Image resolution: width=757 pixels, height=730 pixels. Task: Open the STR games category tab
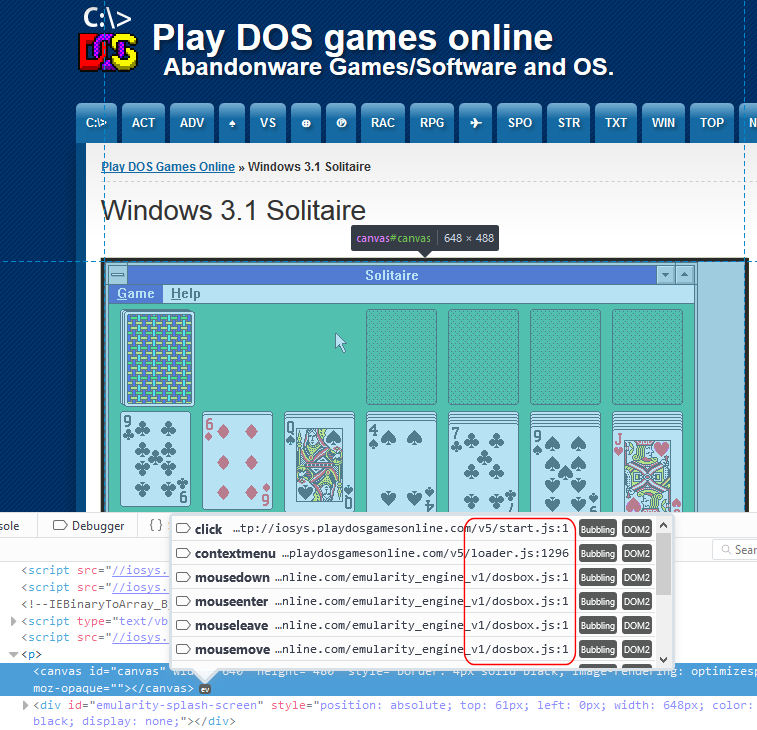(x=569, y=123)
